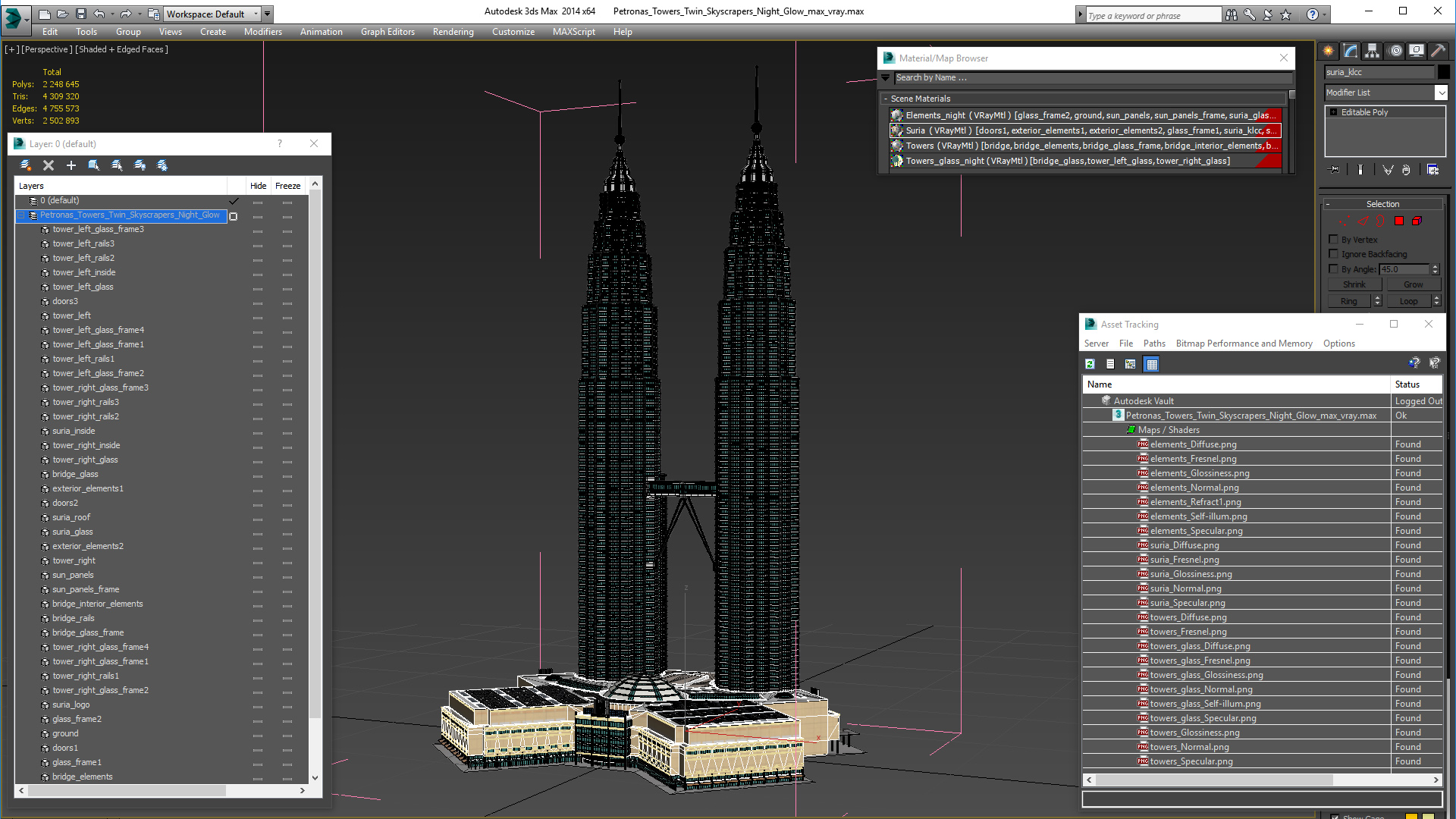Open the Rendering menu
The height and width of the screenshot is (819, 1456).
pyautogui.click(x=453, y=32)
